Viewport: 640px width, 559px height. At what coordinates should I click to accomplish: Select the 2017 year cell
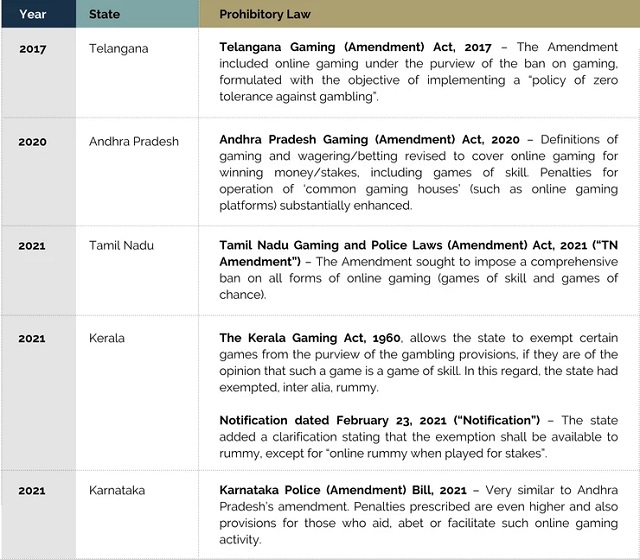tap(32, 48)
